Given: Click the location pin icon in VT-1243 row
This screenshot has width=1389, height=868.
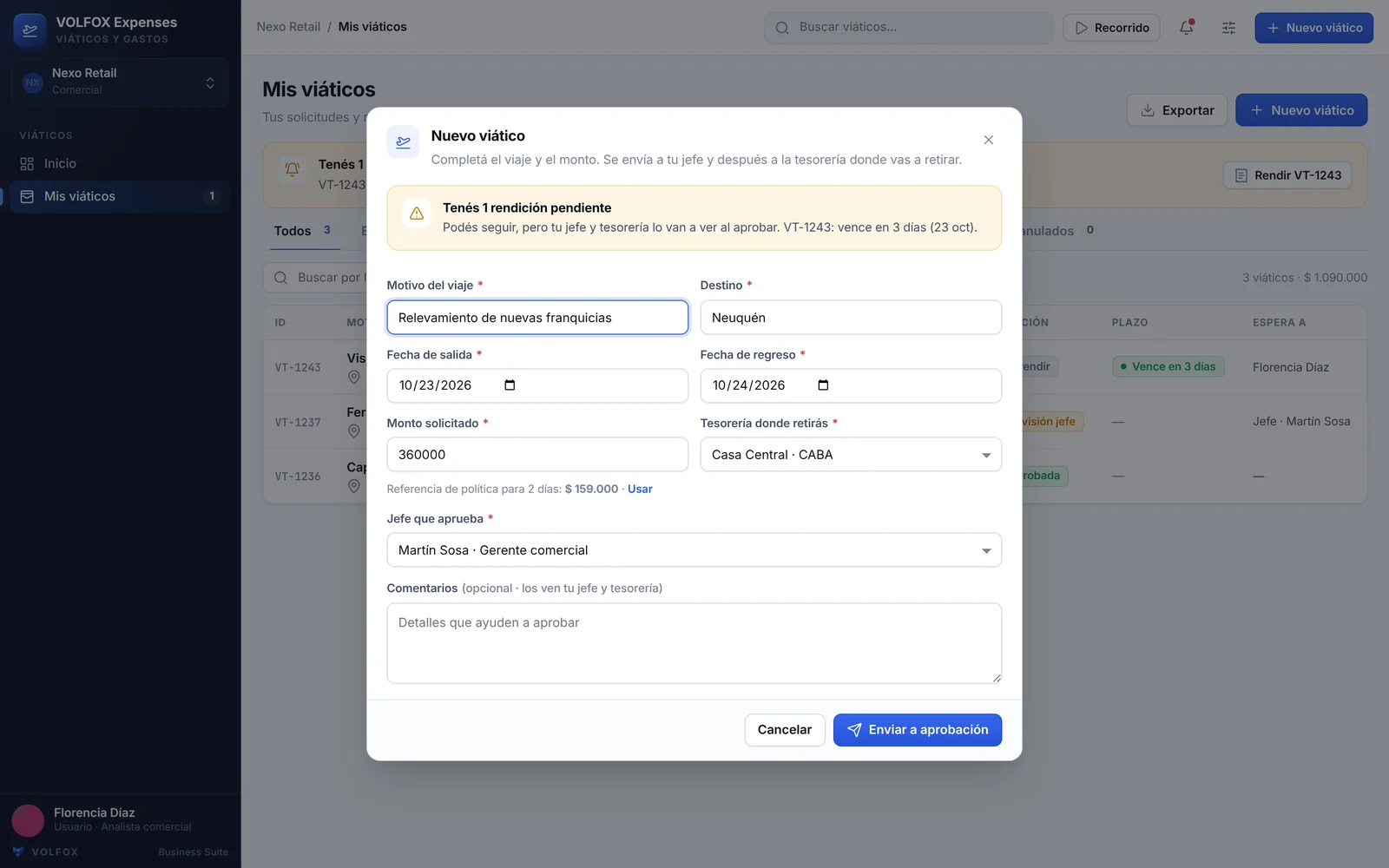Looking at the screenshot, I should [353, 378].
